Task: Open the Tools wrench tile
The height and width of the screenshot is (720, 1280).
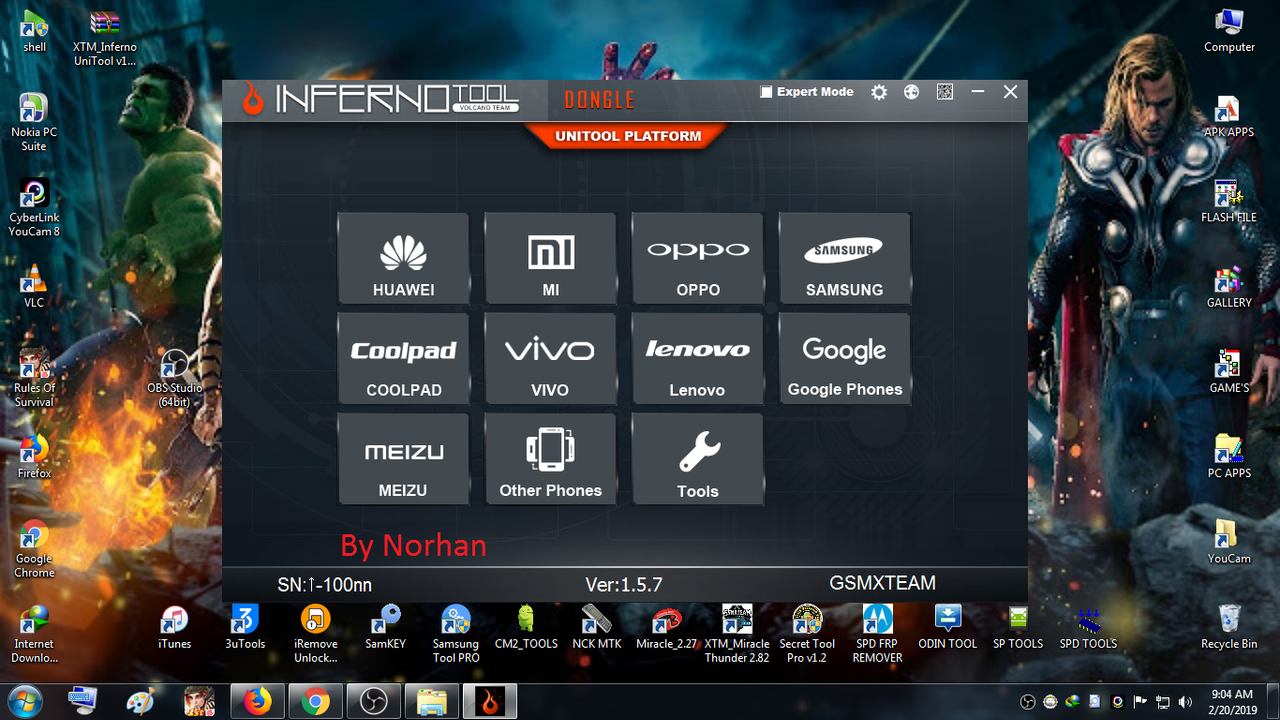Action: coord(697,459)
